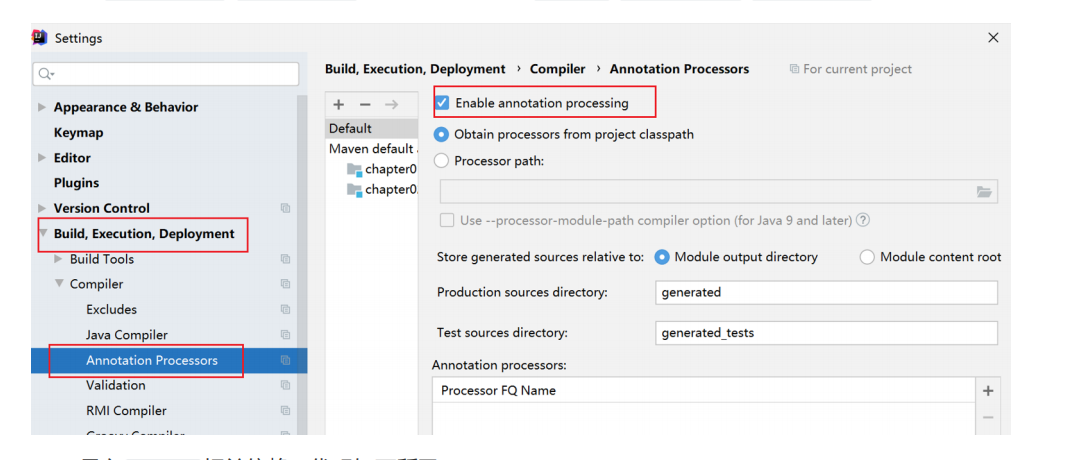Click the folder browse icon in Processor path

pyautogui.click(x=984, y=192)
